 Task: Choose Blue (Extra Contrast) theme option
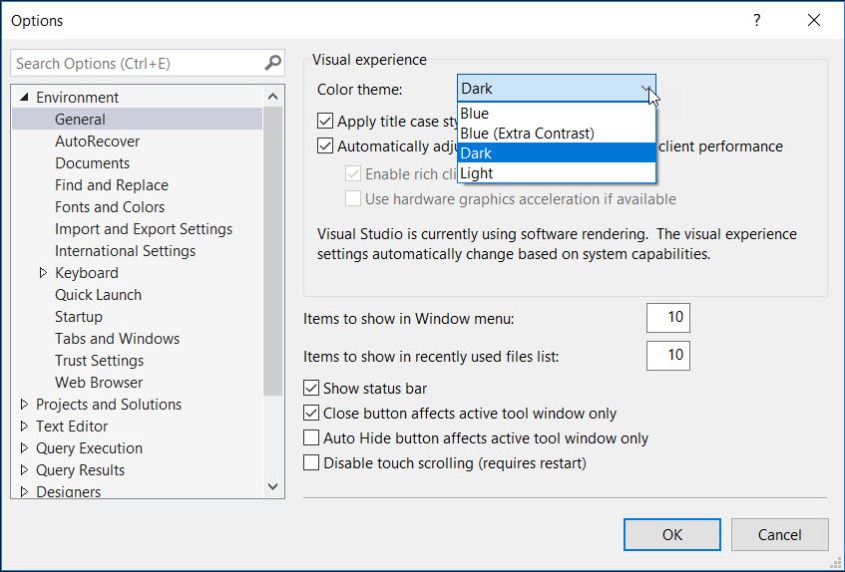tap(527, 133)
